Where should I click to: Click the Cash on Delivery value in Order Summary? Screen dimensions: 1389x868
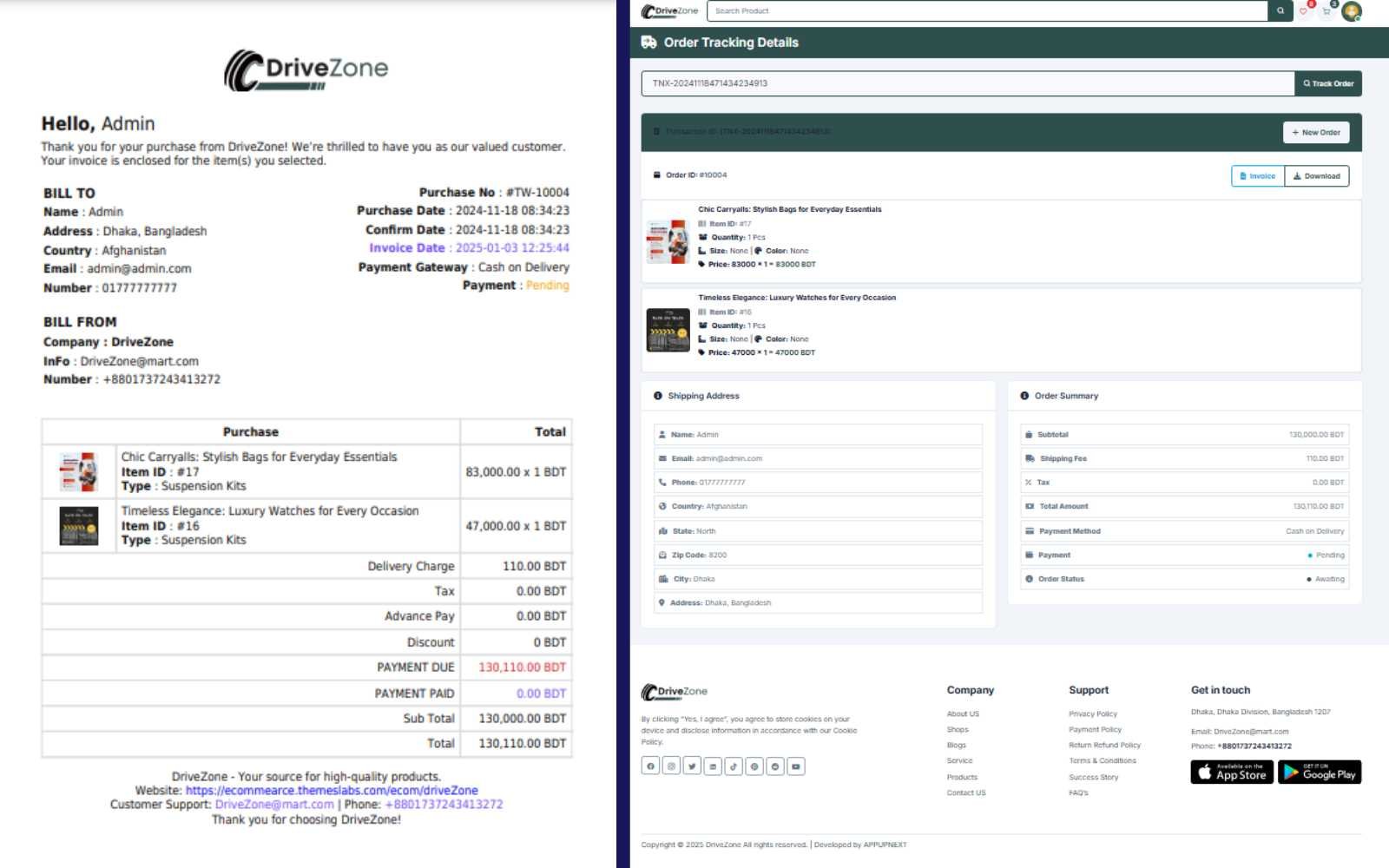coord(1314,531)
